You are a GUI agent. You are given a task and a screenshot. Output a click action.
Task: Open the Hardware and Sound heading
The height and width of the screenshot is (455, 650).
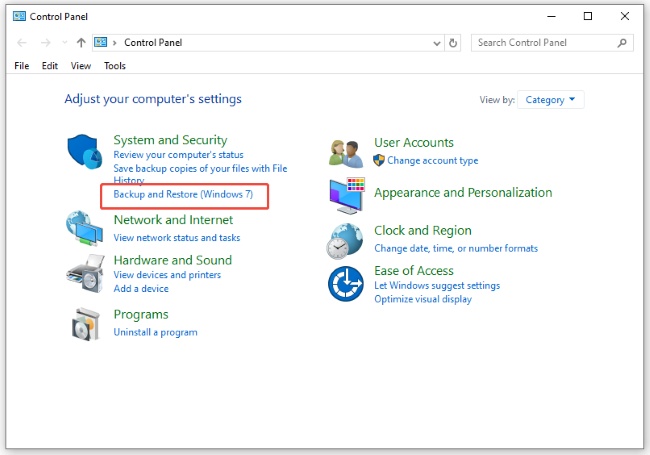pos(173,260)
